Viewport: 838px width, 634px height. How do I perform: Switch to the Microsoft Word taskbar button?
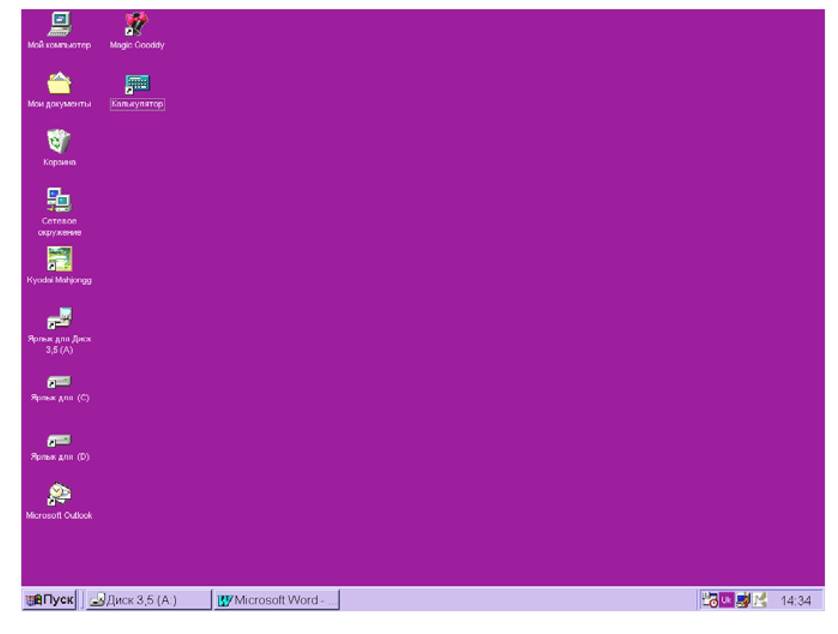[x=276, y=600]
